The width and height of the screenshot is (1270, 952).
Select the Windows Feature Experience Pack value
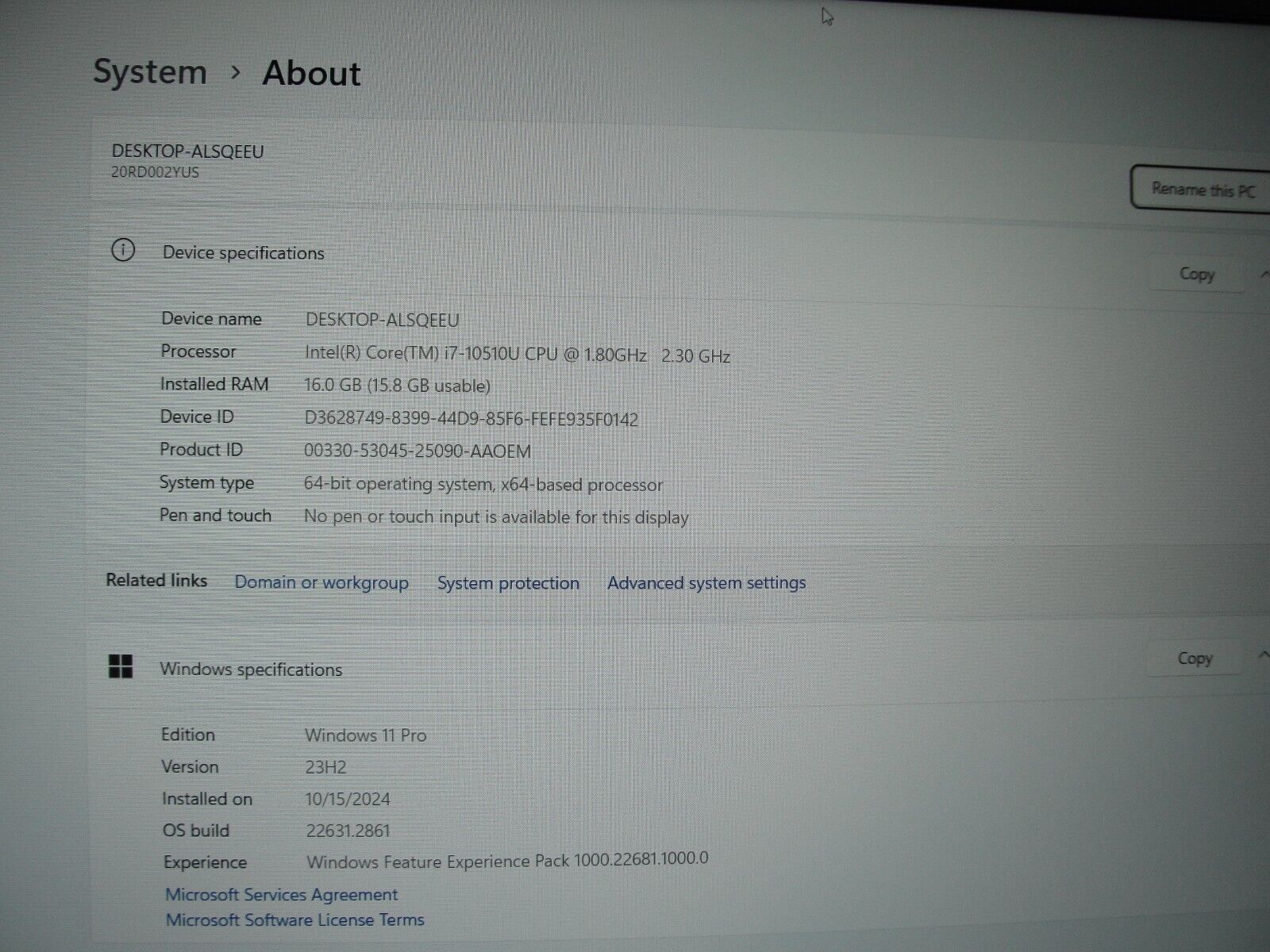point(508,860)
